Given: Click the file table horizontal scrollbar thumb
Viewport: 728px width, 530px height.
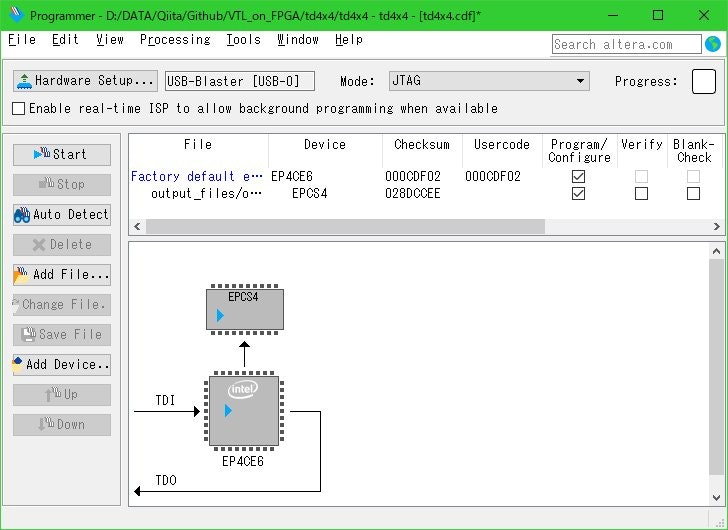Looking at the screenshot, I should [345, 226].
